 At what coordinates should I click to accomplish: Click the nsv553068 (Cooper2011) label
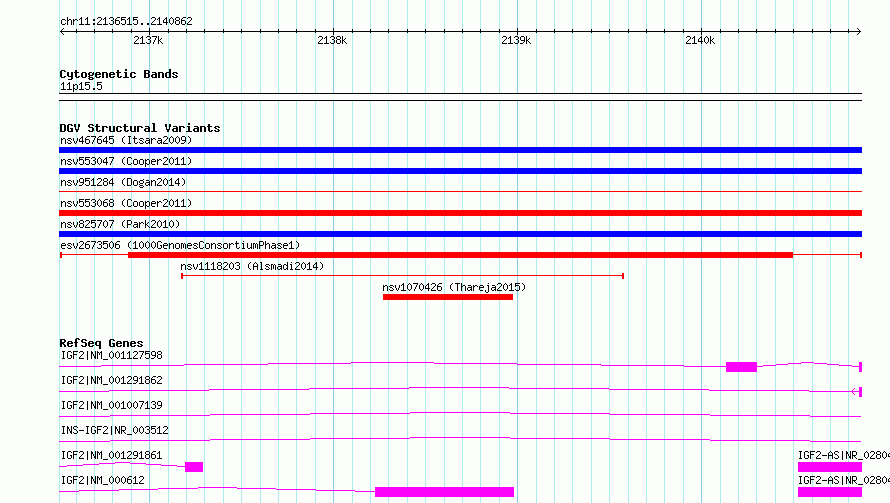[x=126, y=203]
